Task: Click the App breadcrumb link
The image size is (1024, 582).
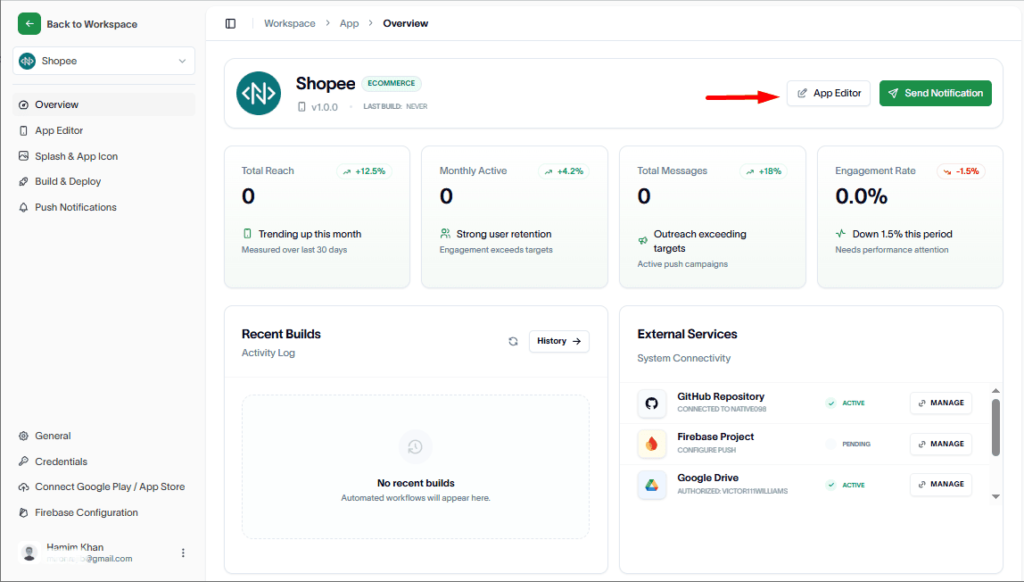Action: click(x=349, y=24)
